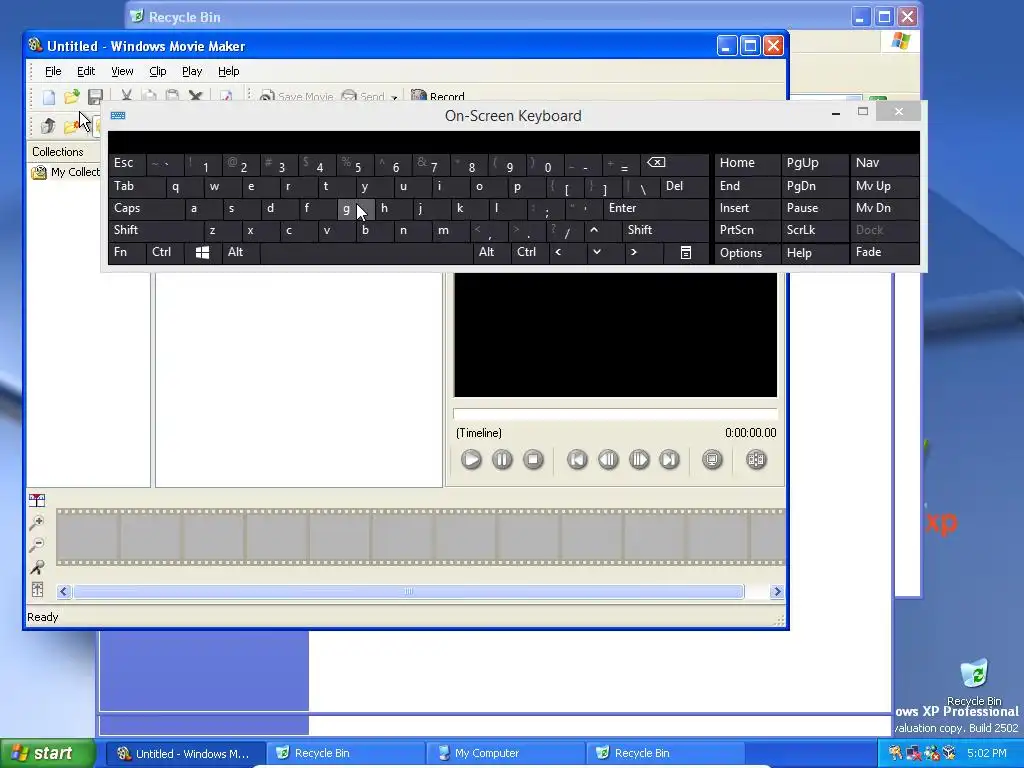Click Untitled - Windows Movie Maker taskbar button
Screen dimensions: 1024x768
tap(185, 754)
